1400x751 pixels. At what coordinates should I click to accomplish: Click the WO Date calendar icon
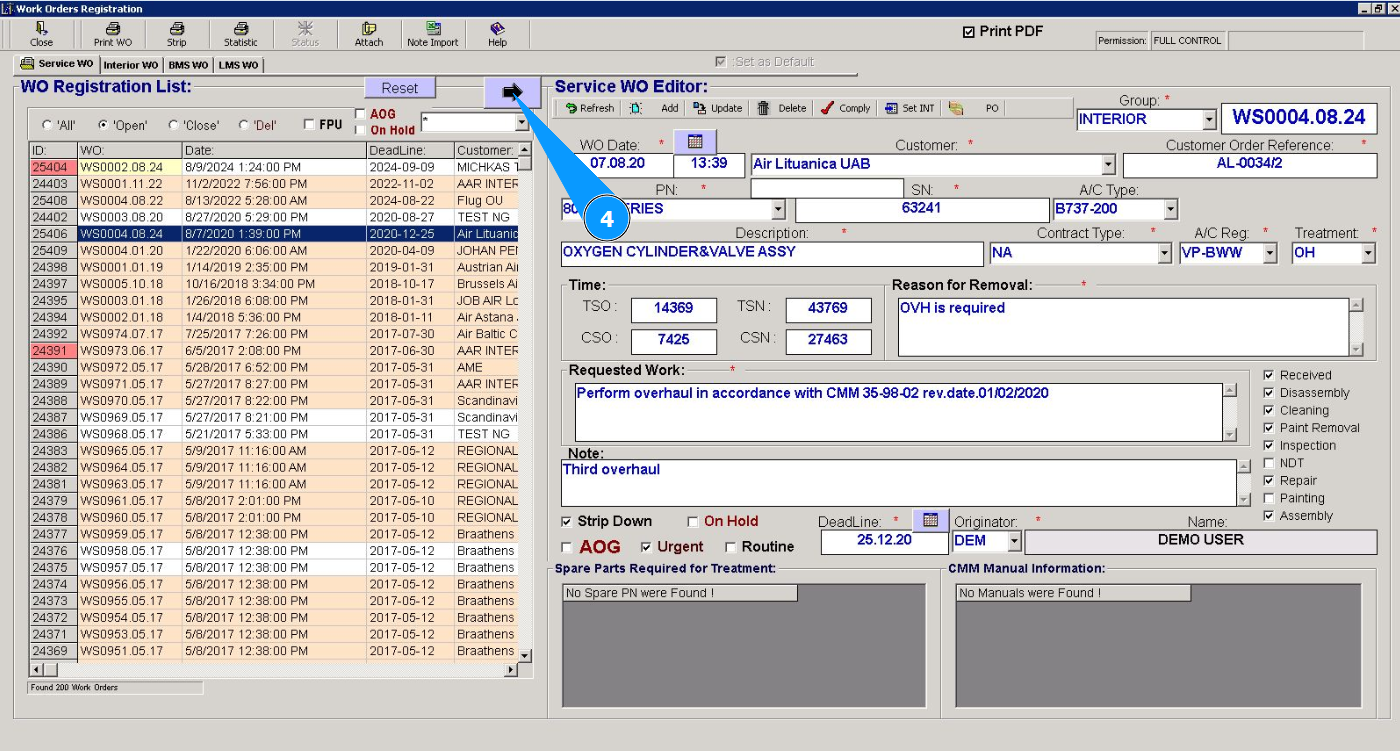pos(695,141)
